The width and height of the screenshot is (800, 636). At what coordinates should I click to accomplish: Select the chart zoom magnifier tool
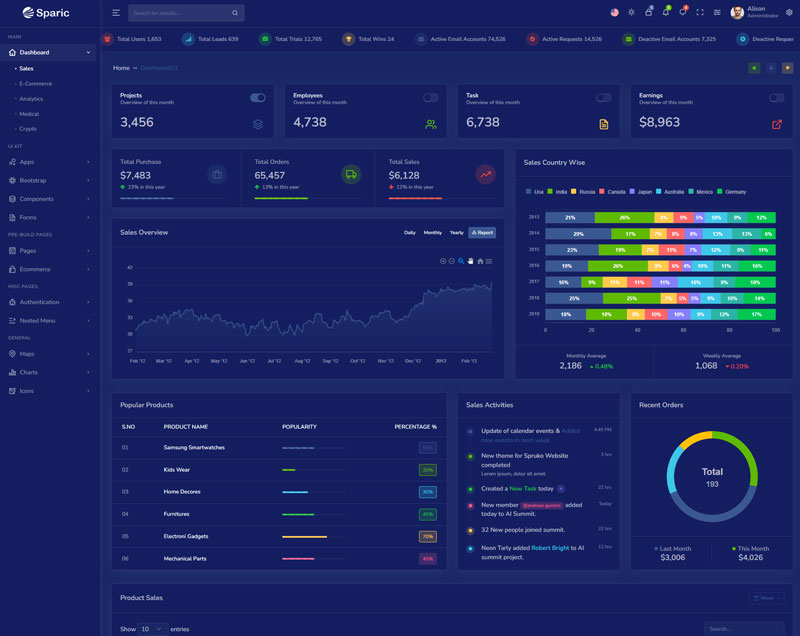point(461,261)
